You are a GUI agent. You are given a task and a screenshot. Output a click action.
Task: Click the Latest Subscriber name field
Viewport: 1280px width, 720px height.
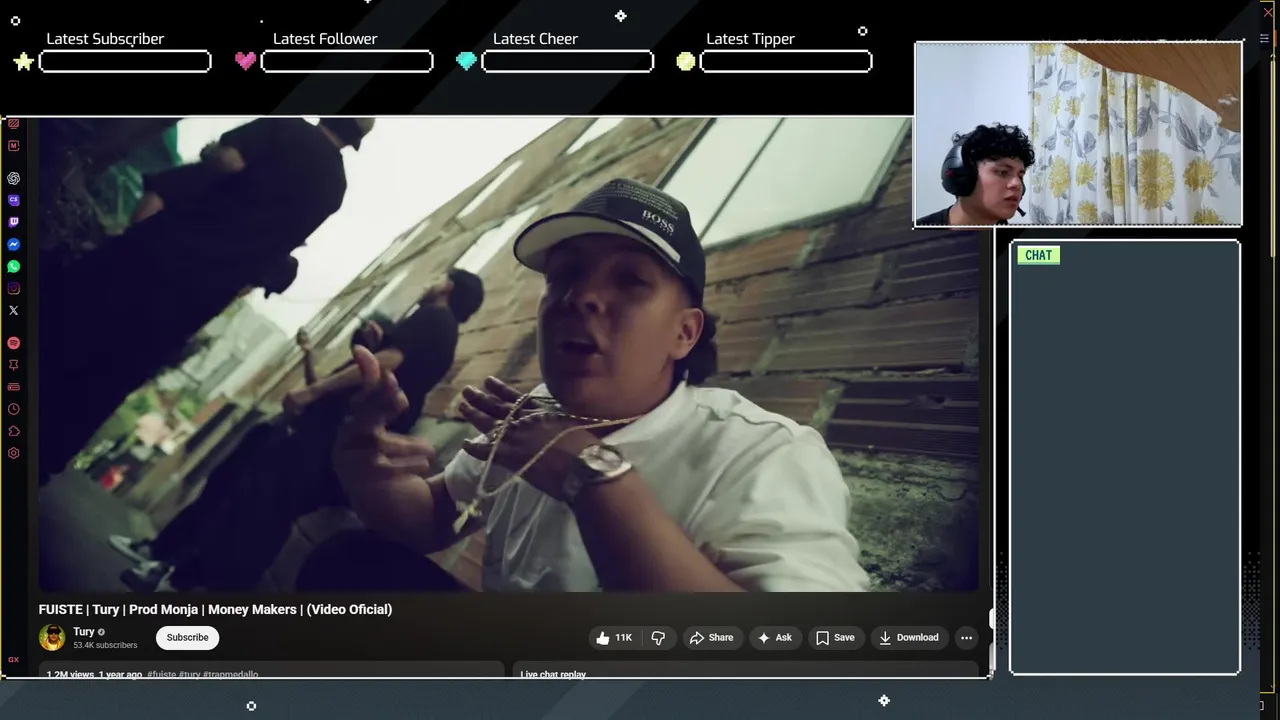point(125,62)
